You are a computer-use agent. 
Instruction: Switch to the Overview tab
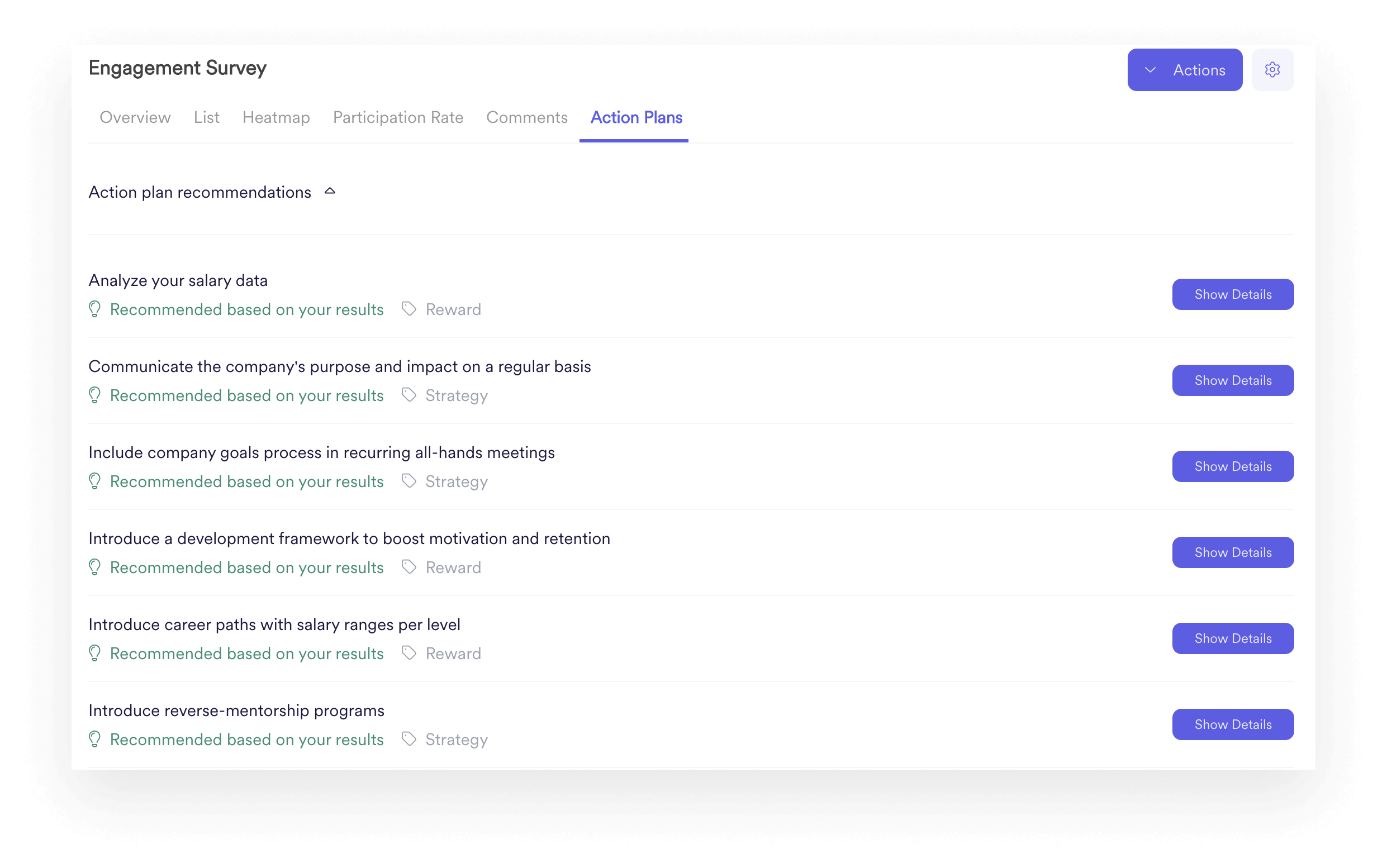click(135, 117)
